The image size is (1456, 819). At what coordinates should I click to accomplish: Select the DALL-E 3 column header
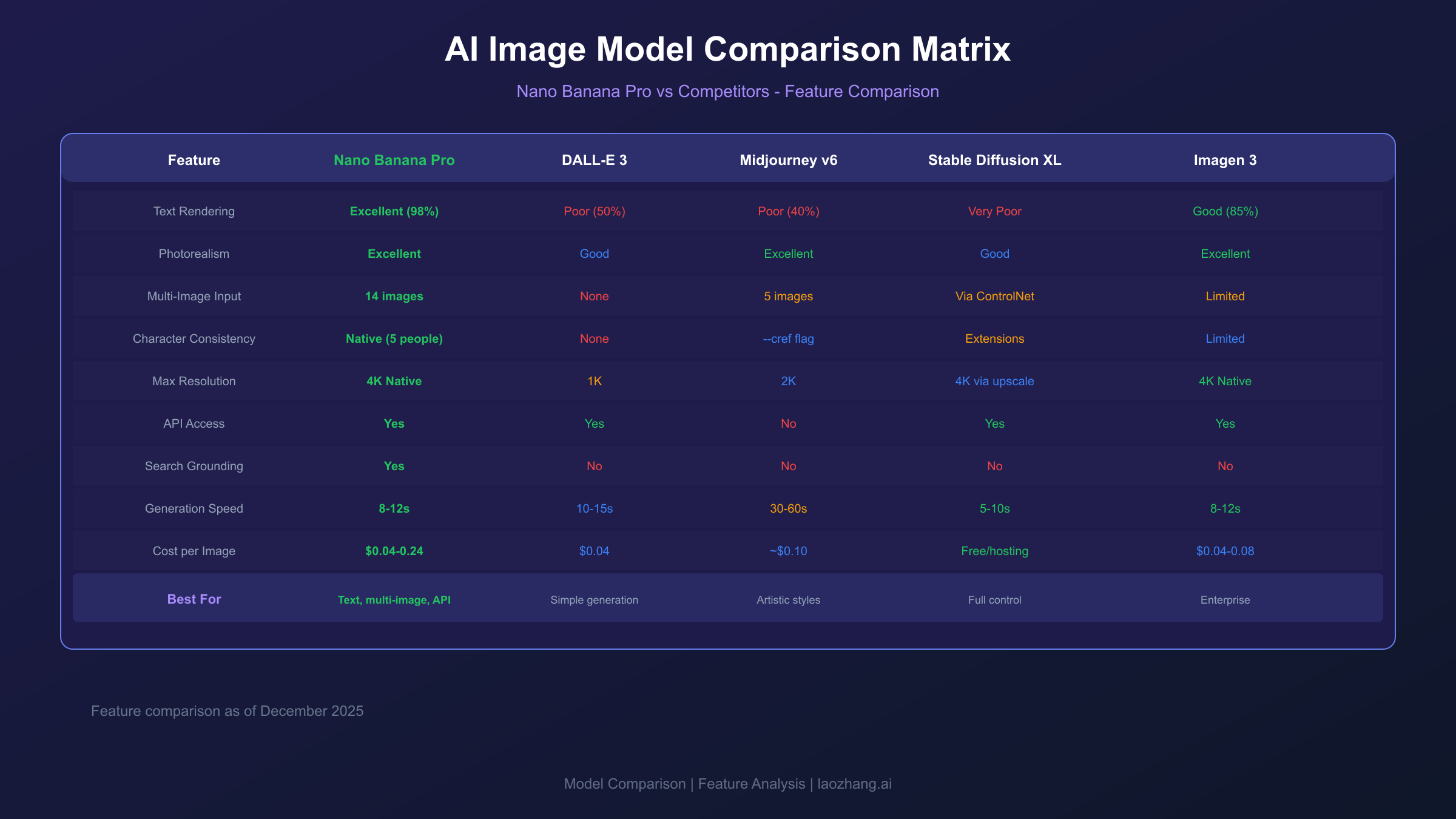click(595, 160)
